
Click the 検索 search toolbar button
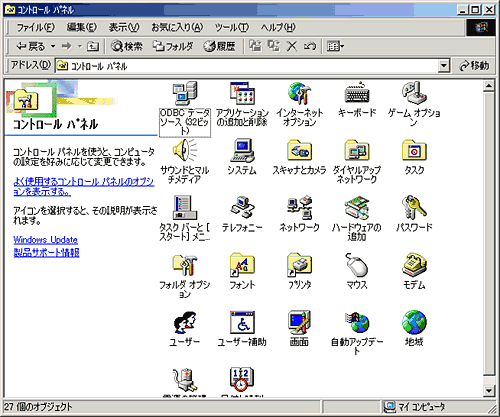[x=127, y=46]
